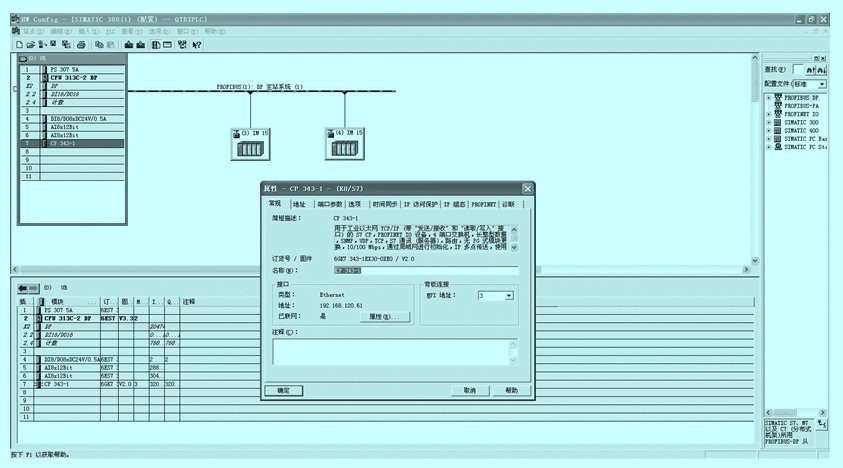The image size is (843, 468).
Task: Click the 属性(R)... interface button
Action: 384,317
